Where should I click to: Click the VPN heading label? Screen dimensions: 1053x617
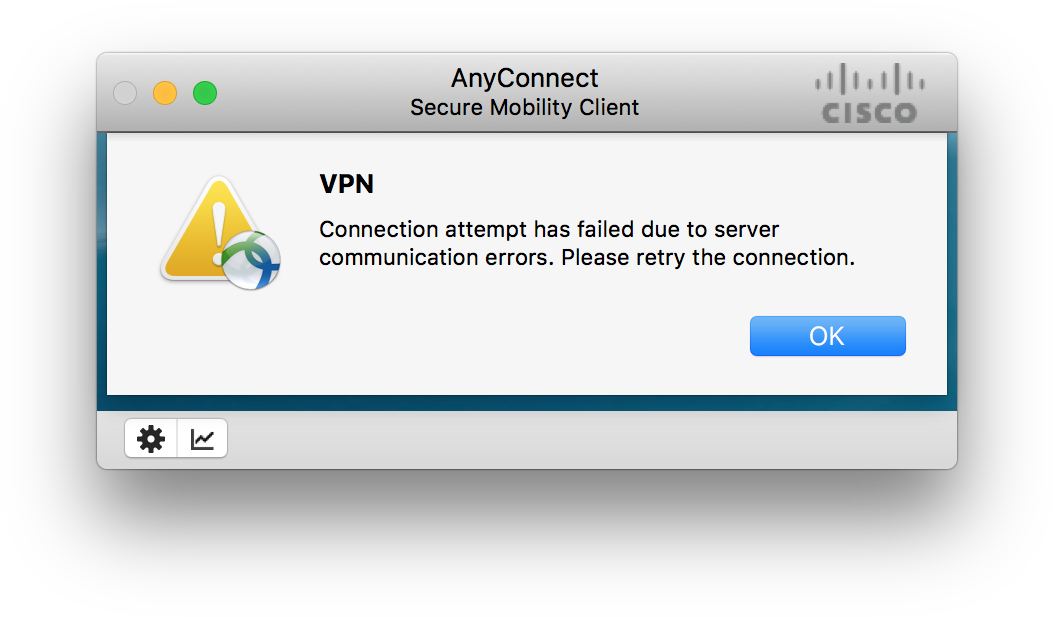pos(345,184)
